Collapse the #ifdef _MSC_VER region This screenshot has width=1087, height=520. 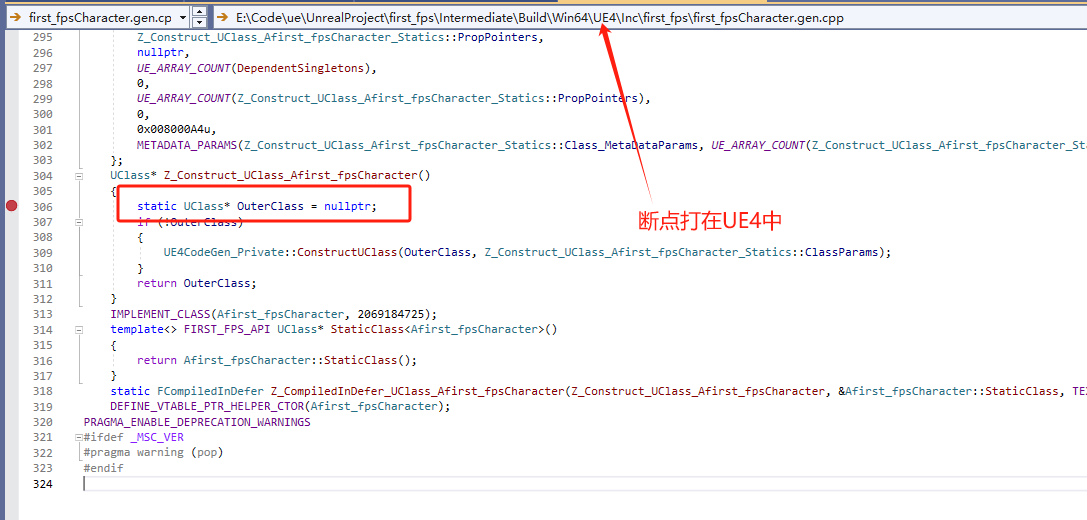80,438
